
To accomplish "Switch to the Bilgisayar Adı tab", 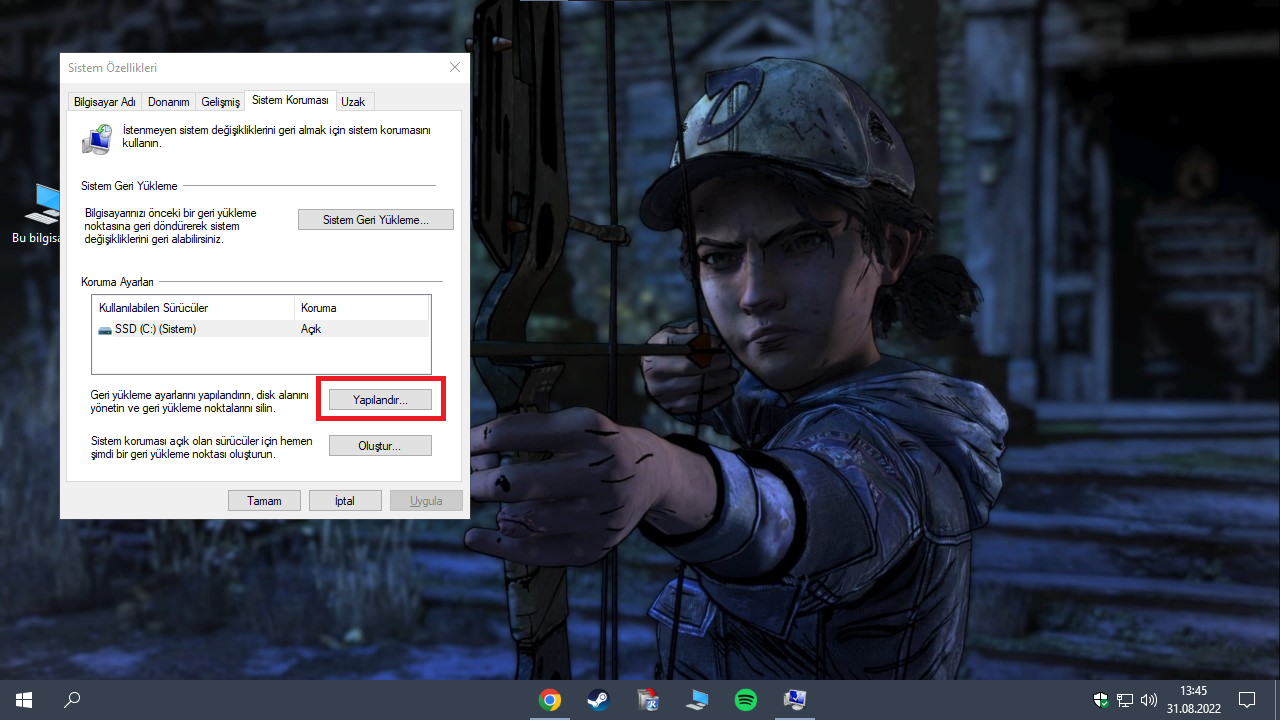I will tap(105, 102).
